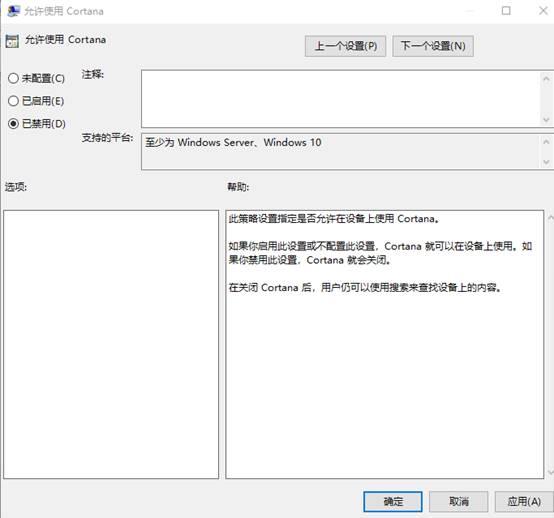Maximize the 允许使用 Cortana window
Viewport: 554px width, 518px height.
[x=506, y=11]
